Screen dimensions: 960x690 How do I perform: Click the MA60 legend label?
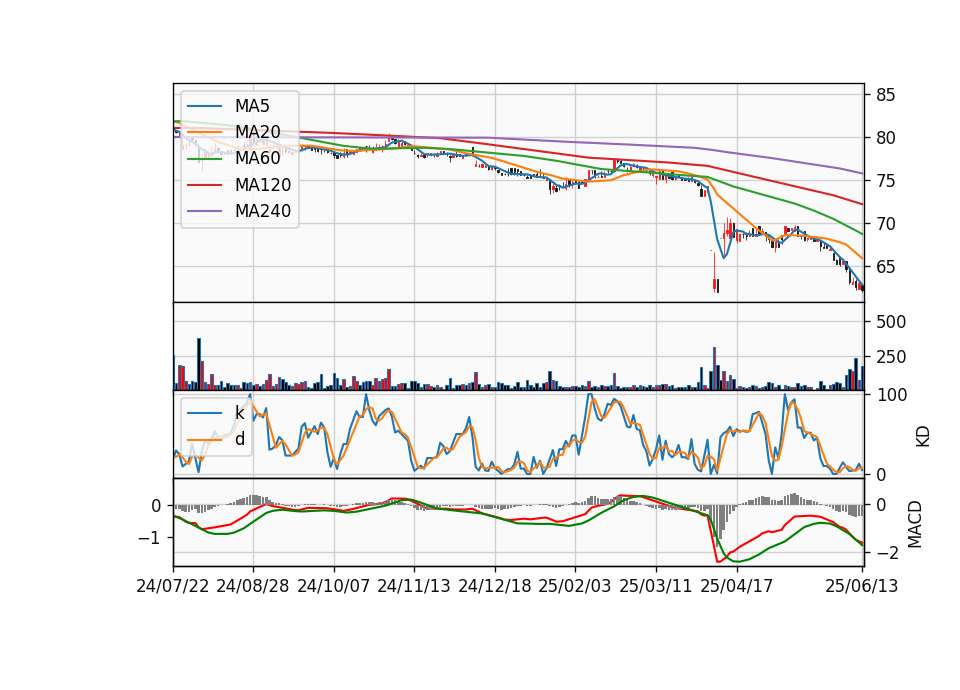pyautogui.click(x=257, y=159)
